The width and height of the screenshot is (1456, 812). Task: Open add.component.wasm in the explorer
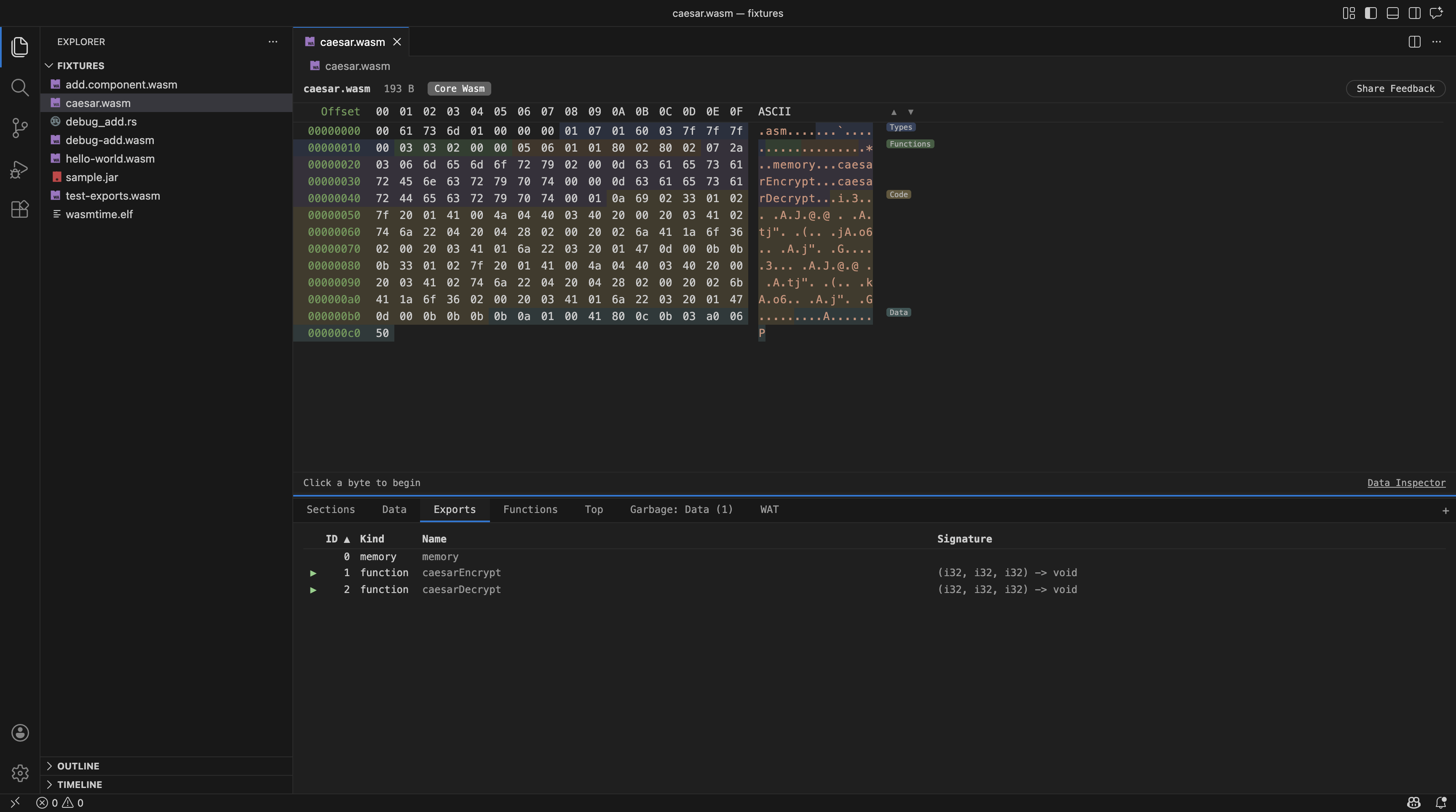(166, 85)
